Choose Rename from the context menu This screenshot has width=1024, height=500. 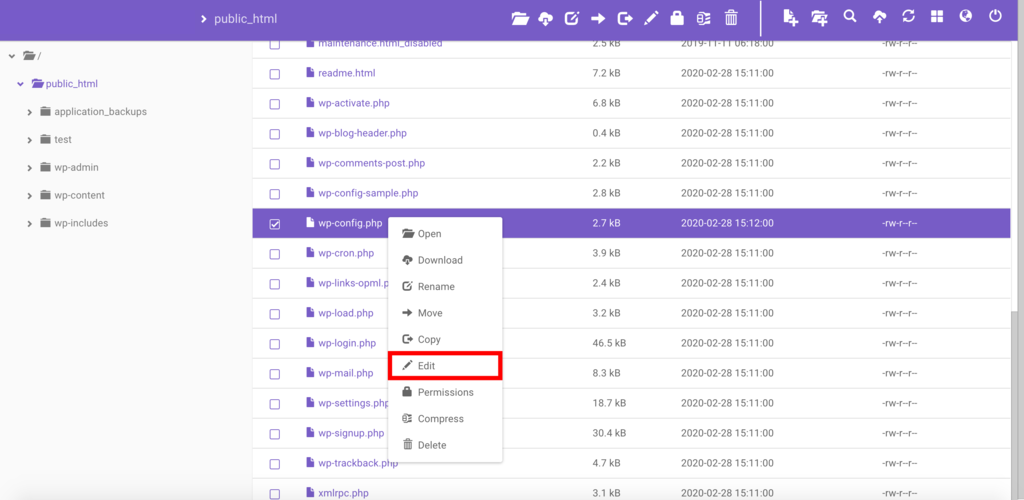pos(445,287)
